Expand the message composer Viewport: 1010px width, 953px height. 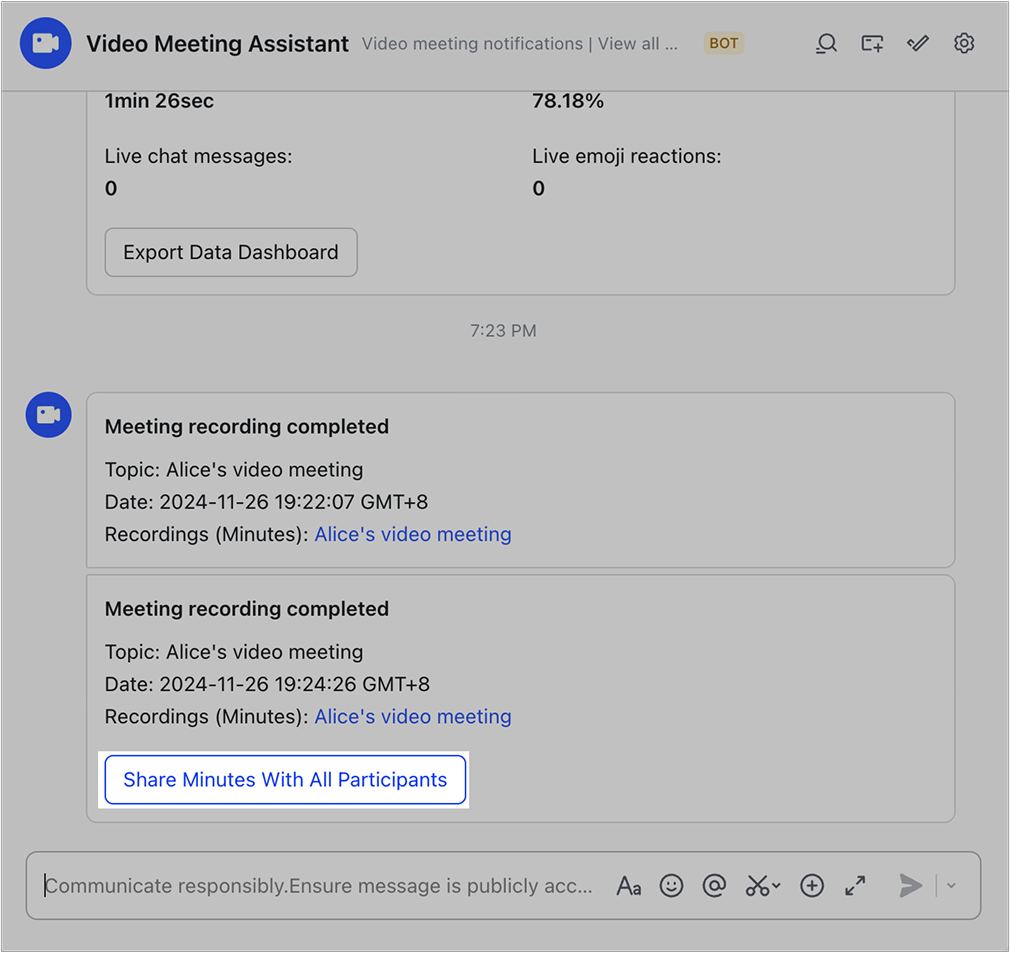pos(855,886)
